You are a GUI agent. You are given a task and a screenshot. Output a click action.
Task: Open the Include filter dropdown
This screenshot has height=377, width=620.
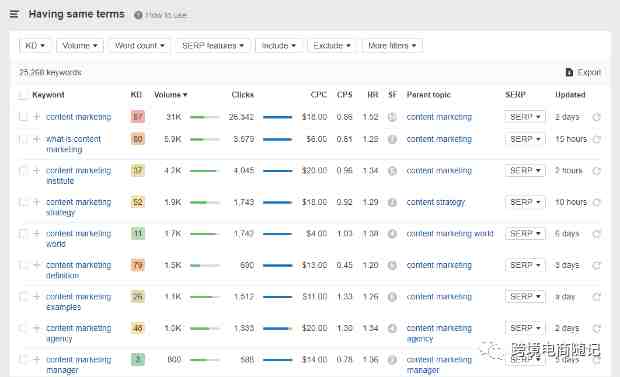pos(279,45)
